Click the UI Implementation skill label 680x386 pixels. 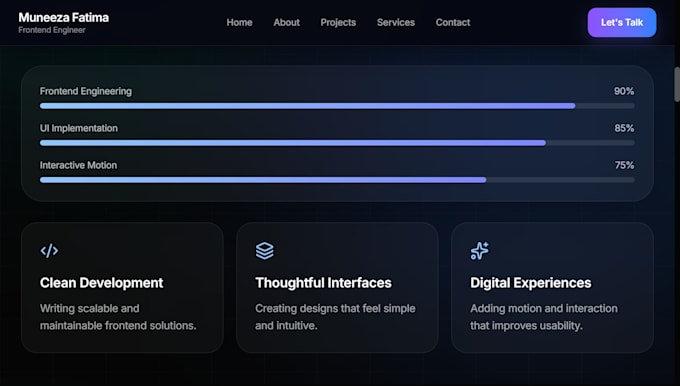click(78, 128)
